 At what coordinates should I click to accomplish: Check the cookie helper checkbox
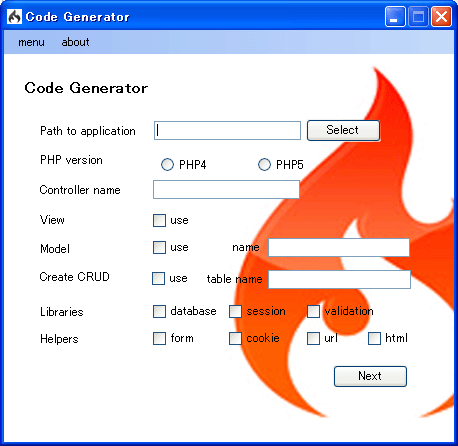(235, 338)
